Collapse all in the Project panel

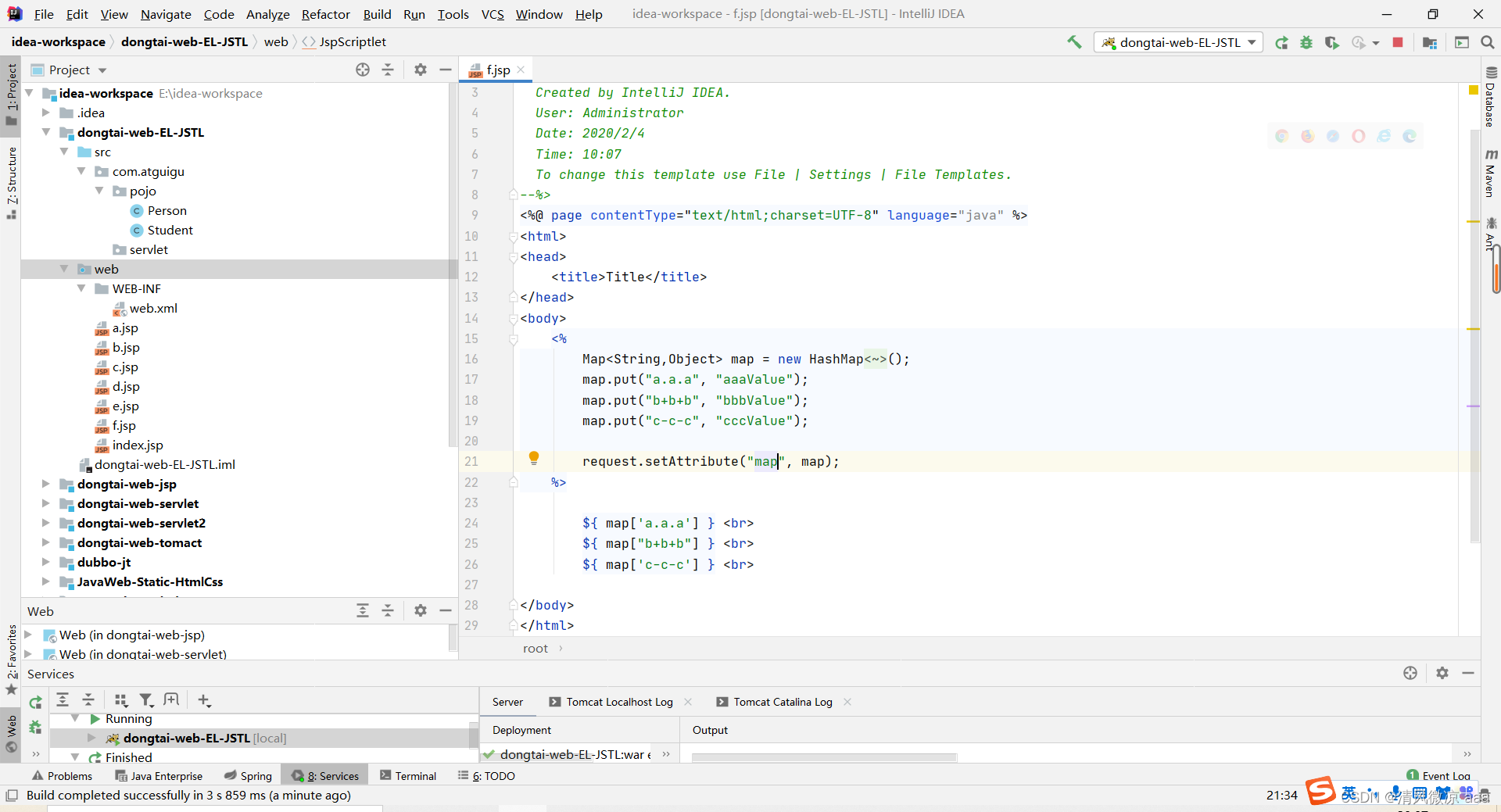coord(388,70)
